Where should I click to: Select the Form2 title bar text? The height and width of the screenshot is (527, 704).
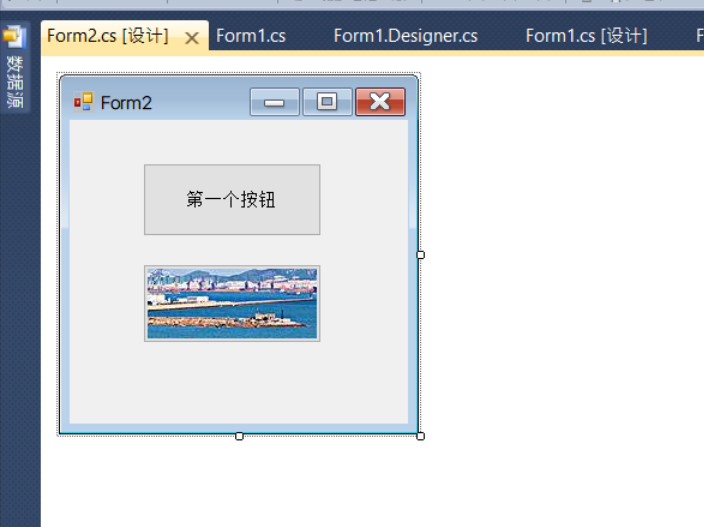tap(126, 103)
